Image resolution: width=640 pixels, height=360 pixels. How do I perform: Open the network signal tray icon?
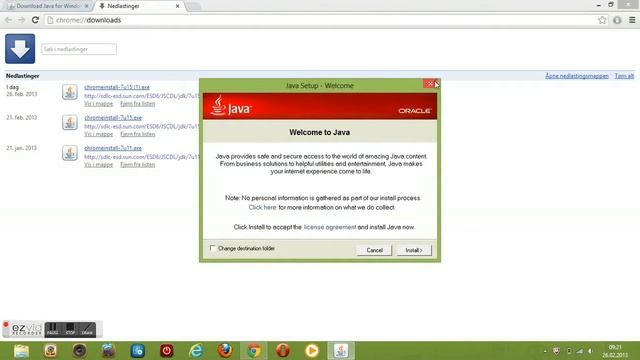coord(580,351)
